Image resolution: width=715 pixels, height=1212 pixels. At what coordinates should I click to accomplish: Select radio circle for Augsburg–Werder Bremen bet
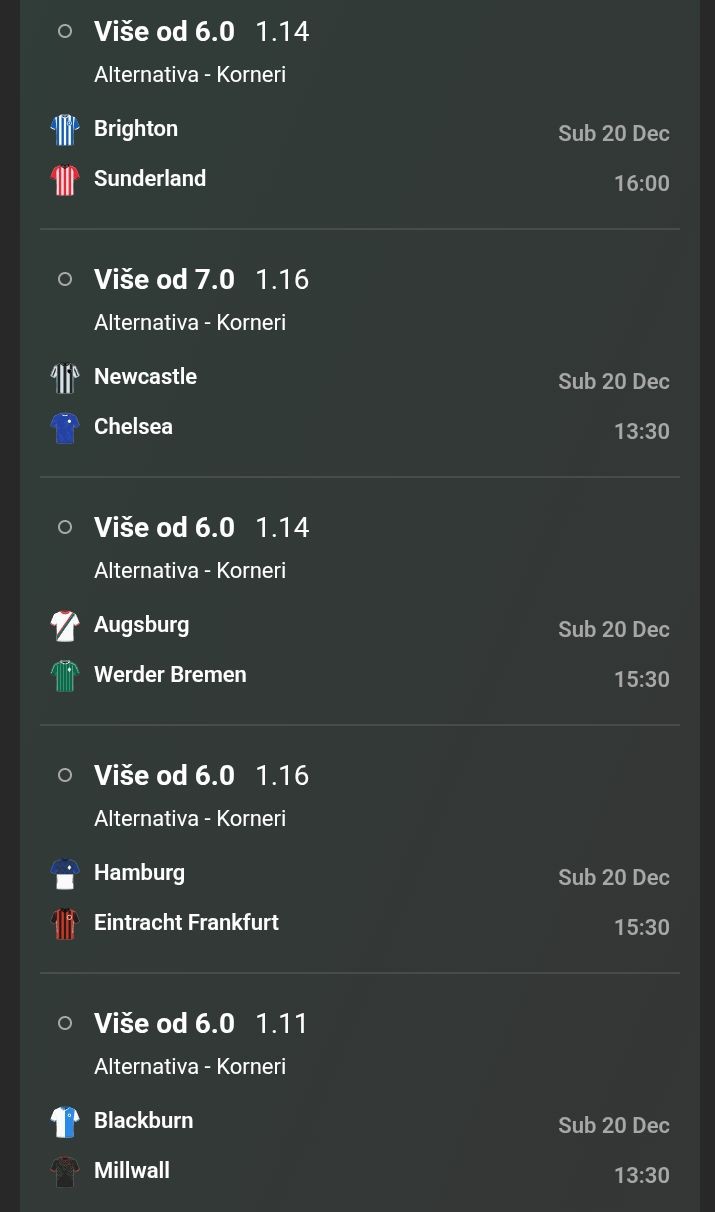tap(65, 527)
